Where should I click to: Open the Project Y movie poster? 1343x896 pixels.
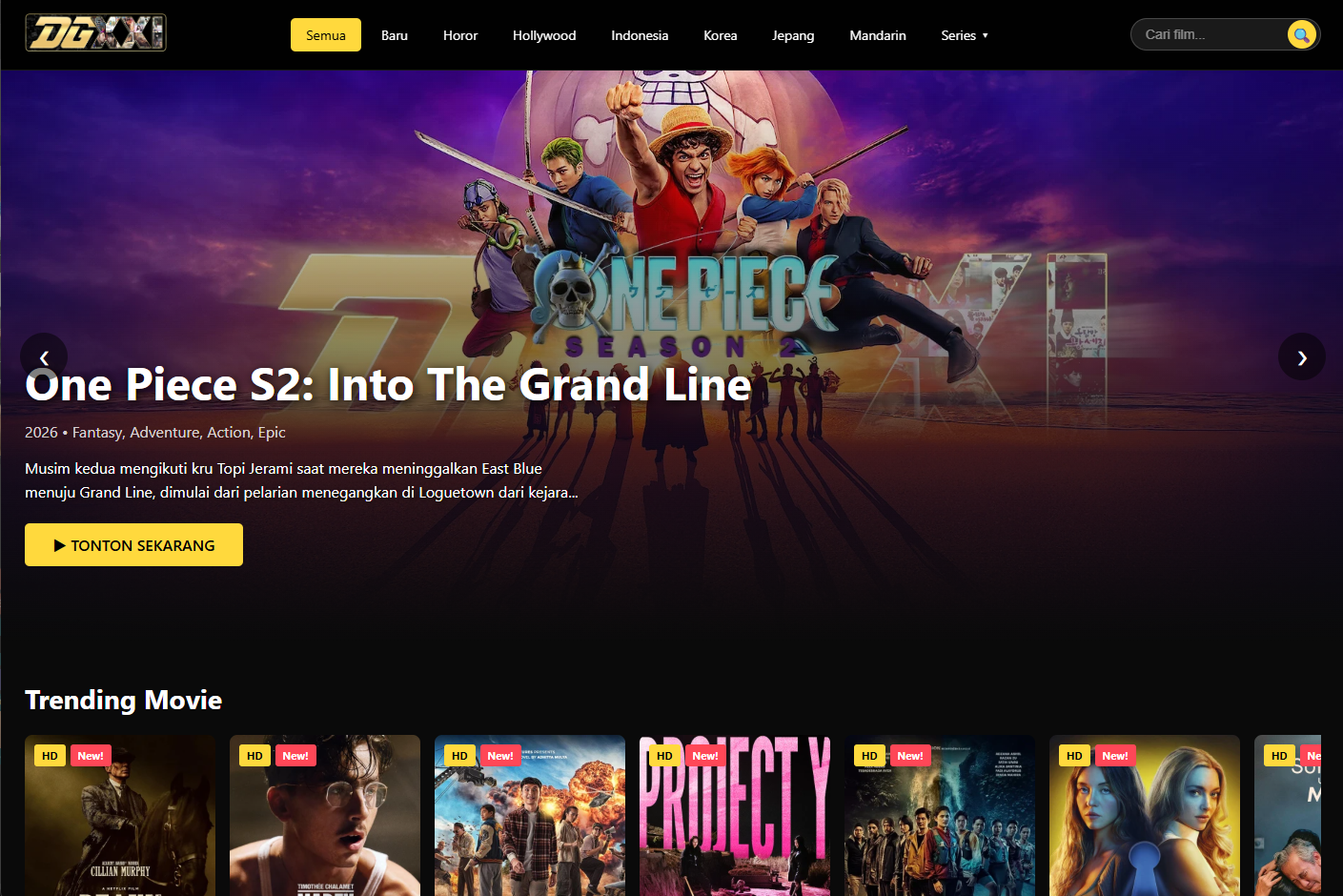[735, 815]
